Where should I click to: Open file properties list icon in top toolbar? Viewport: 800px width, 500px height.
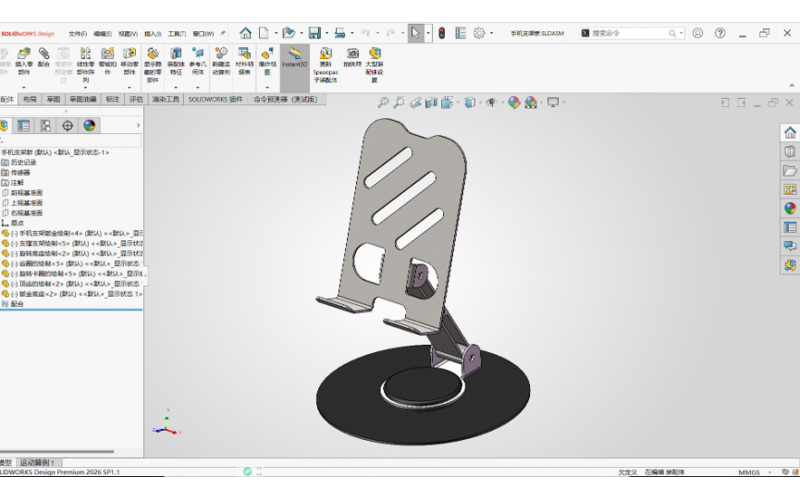point(461,33)
